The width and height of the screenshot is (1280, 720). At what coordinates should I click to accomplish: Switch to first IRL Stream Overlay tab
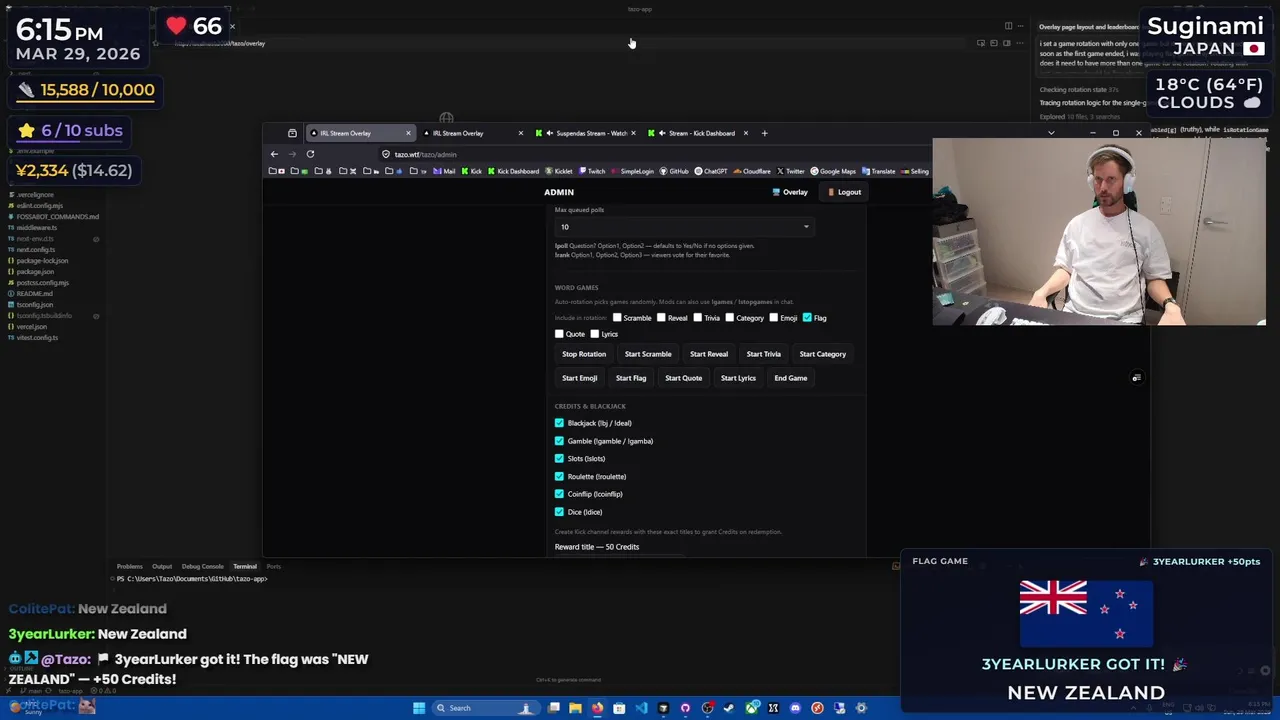pos(360,133)
